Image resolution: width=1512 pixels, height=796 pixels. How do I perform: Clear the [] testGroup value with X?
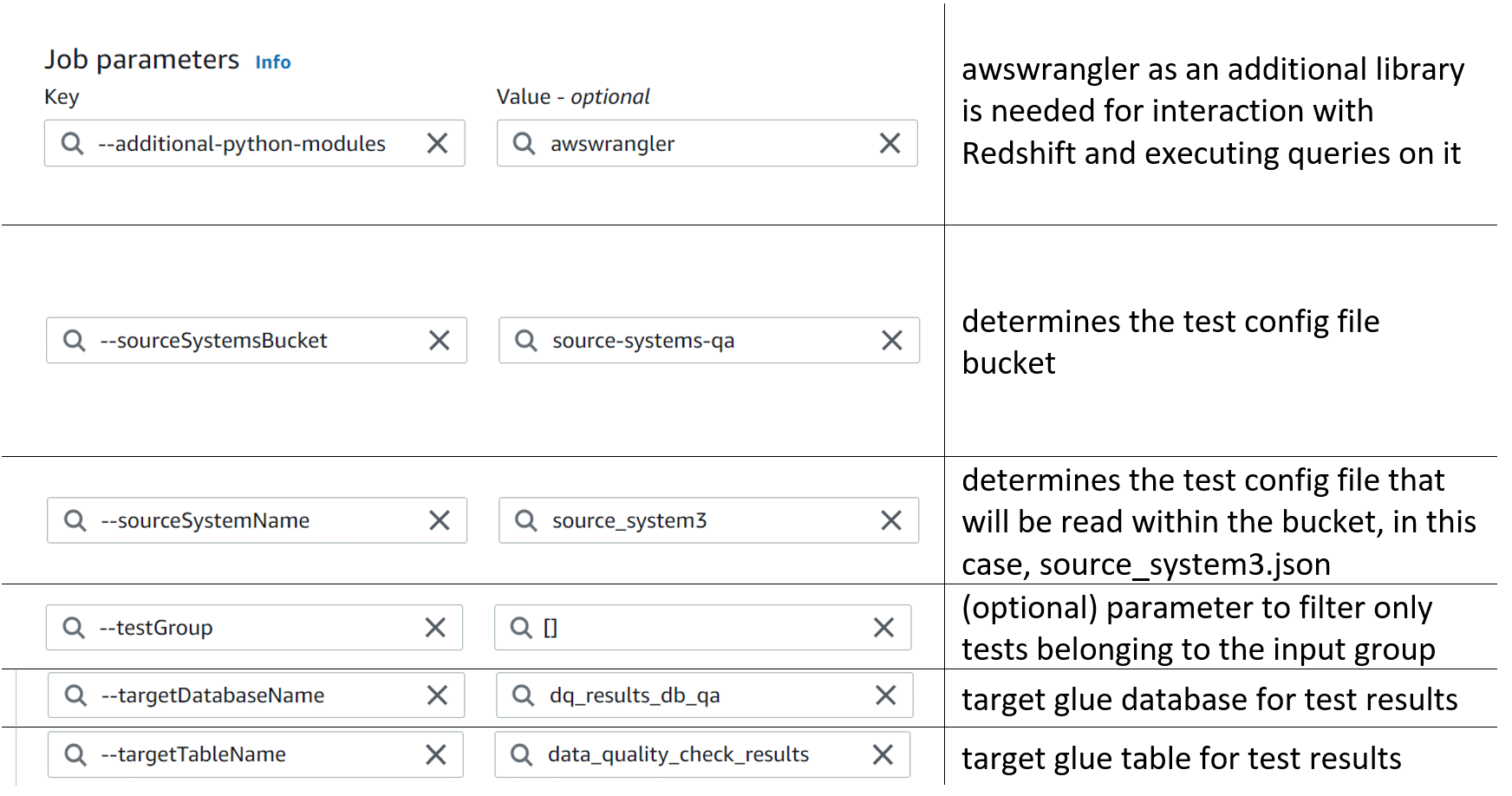tap(883, 628)
